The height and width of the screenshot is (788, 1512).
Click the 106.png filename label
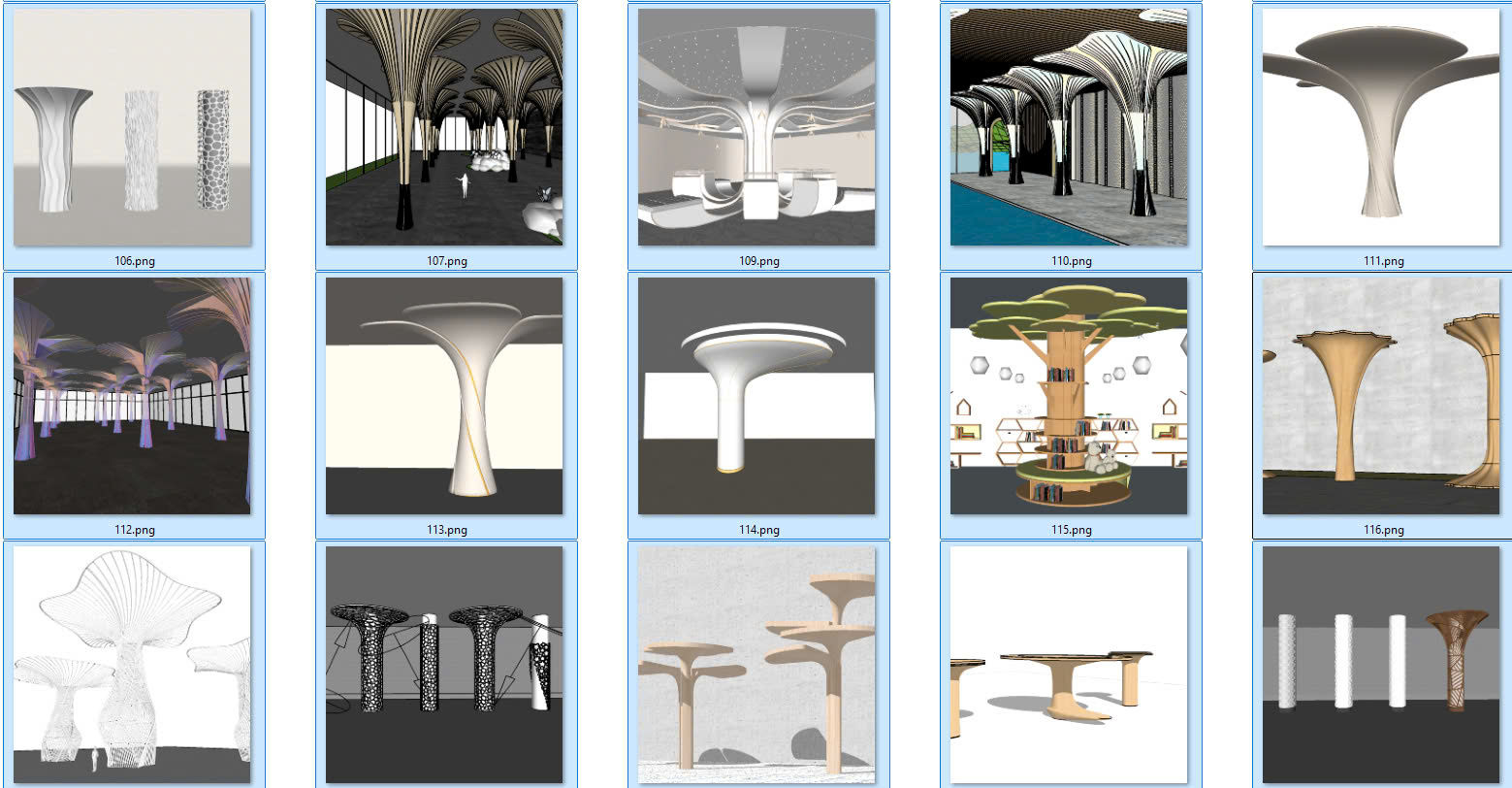pyautogui.click(x=133, y=261)
